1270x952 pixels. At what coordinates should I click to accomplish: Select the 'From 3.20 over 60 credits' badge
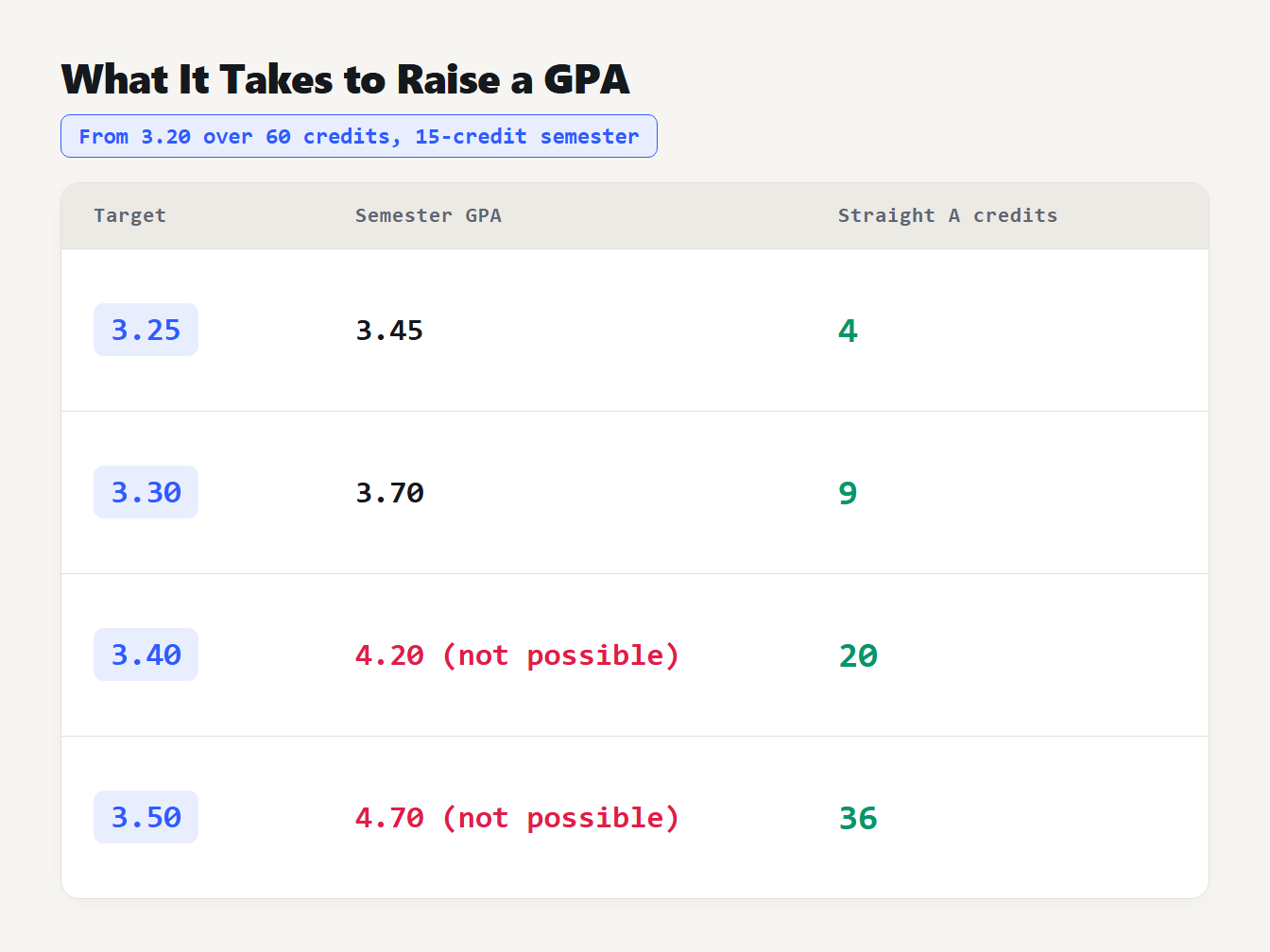coord(359,136)
